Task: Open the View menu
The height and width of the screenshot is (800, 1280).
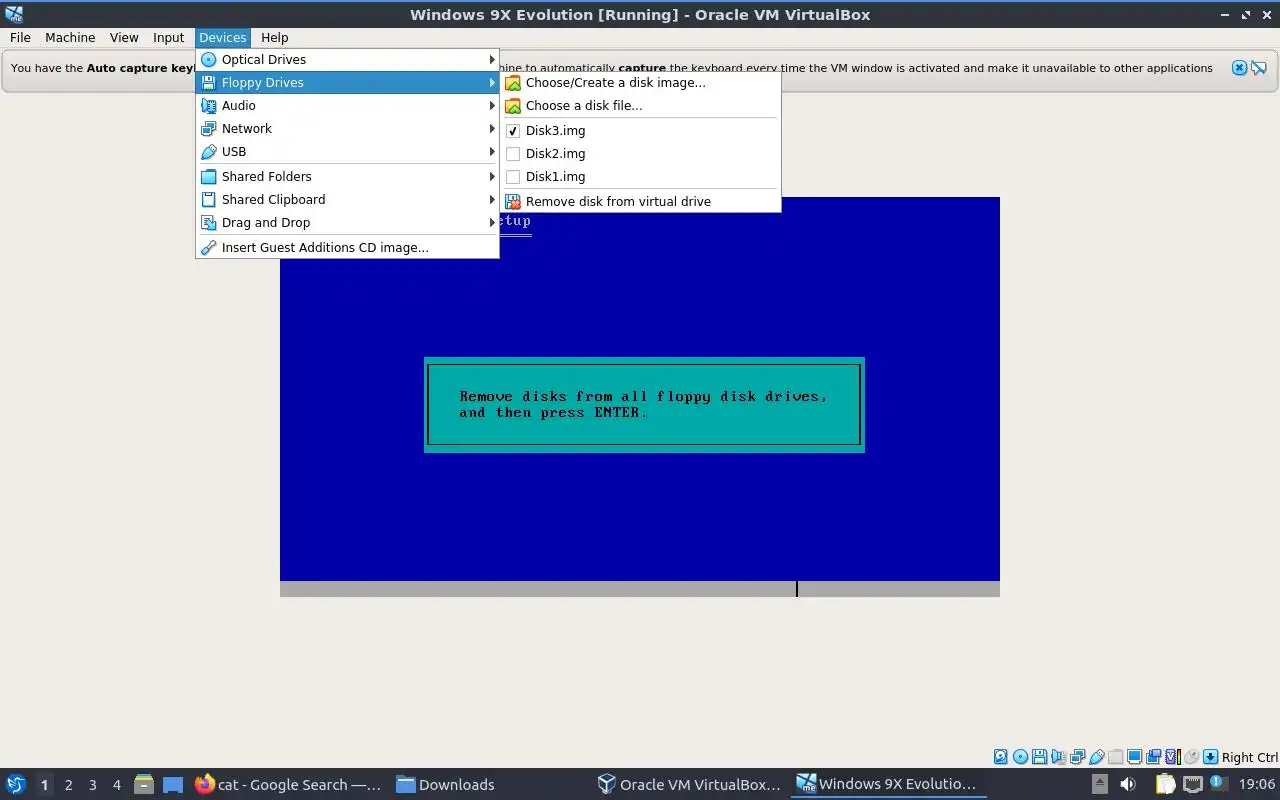Action: (x=124, y=37)
